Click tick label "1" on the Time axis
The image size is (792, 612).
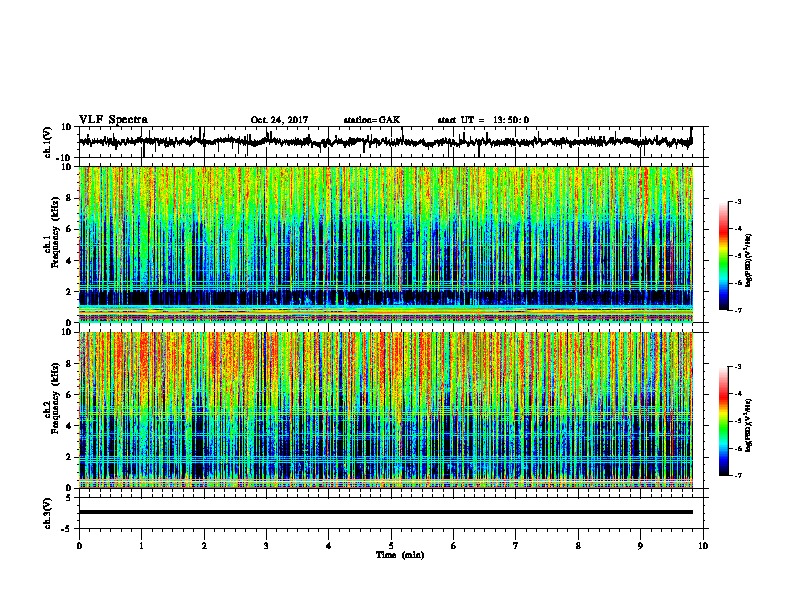coord(141,546)
